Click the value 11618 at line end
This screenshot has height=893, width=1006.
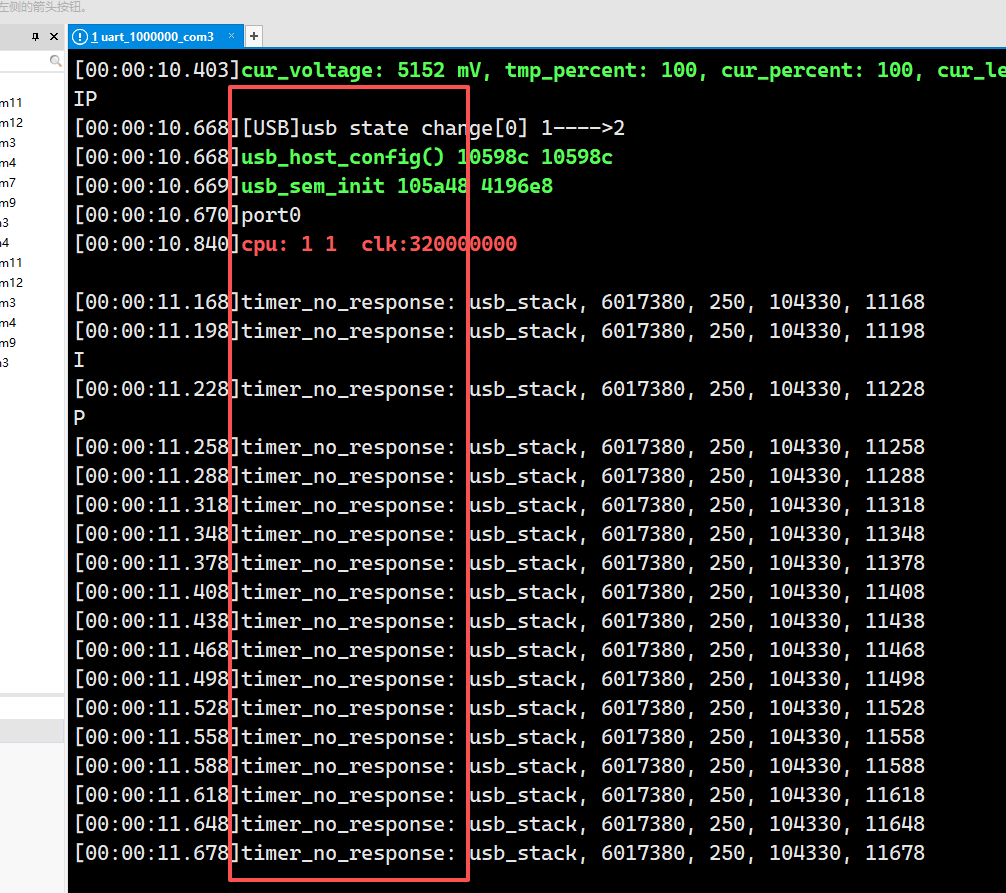895,795
